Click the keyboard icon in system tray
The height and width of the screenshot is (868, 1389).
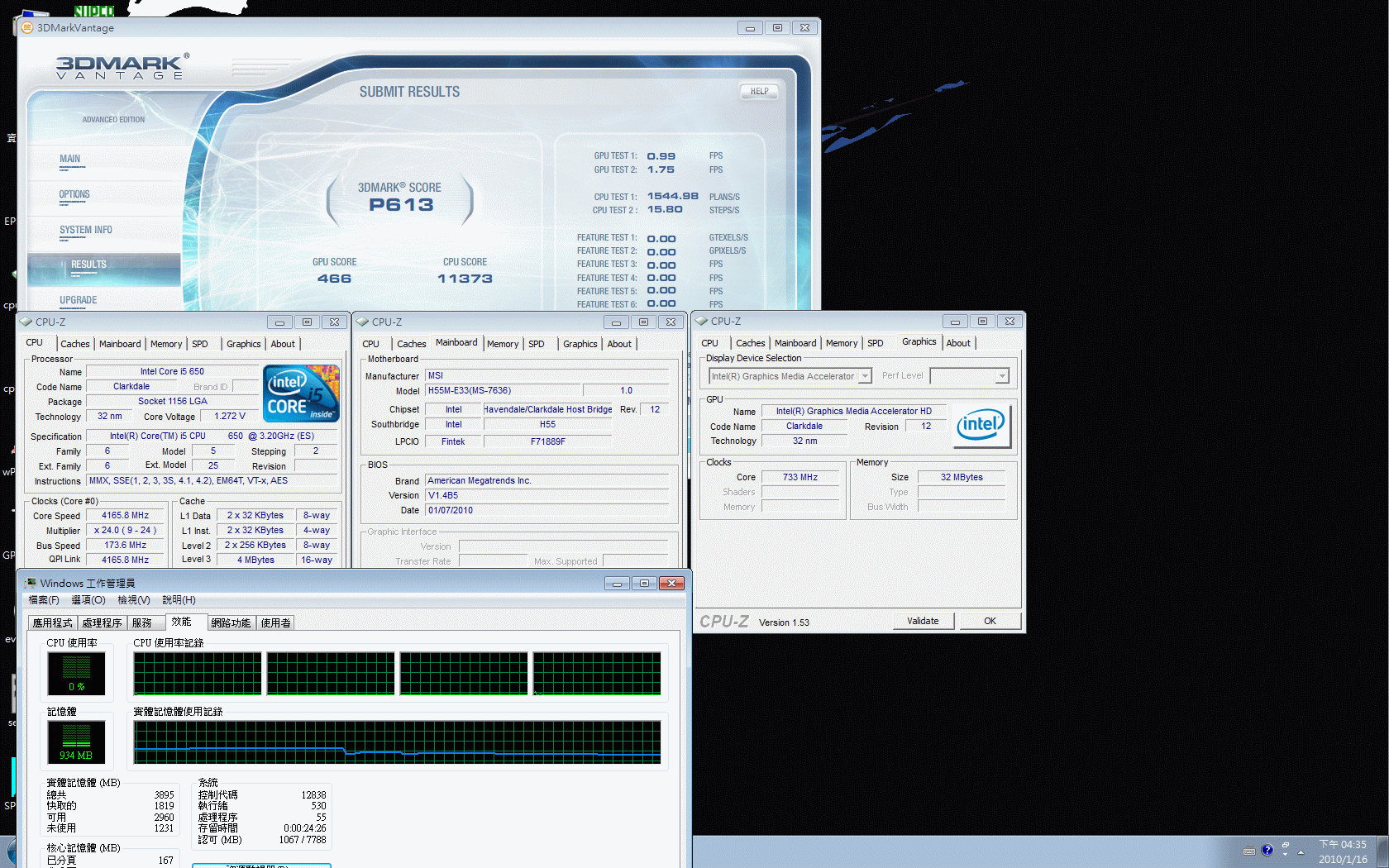[x=1248, y=851]
